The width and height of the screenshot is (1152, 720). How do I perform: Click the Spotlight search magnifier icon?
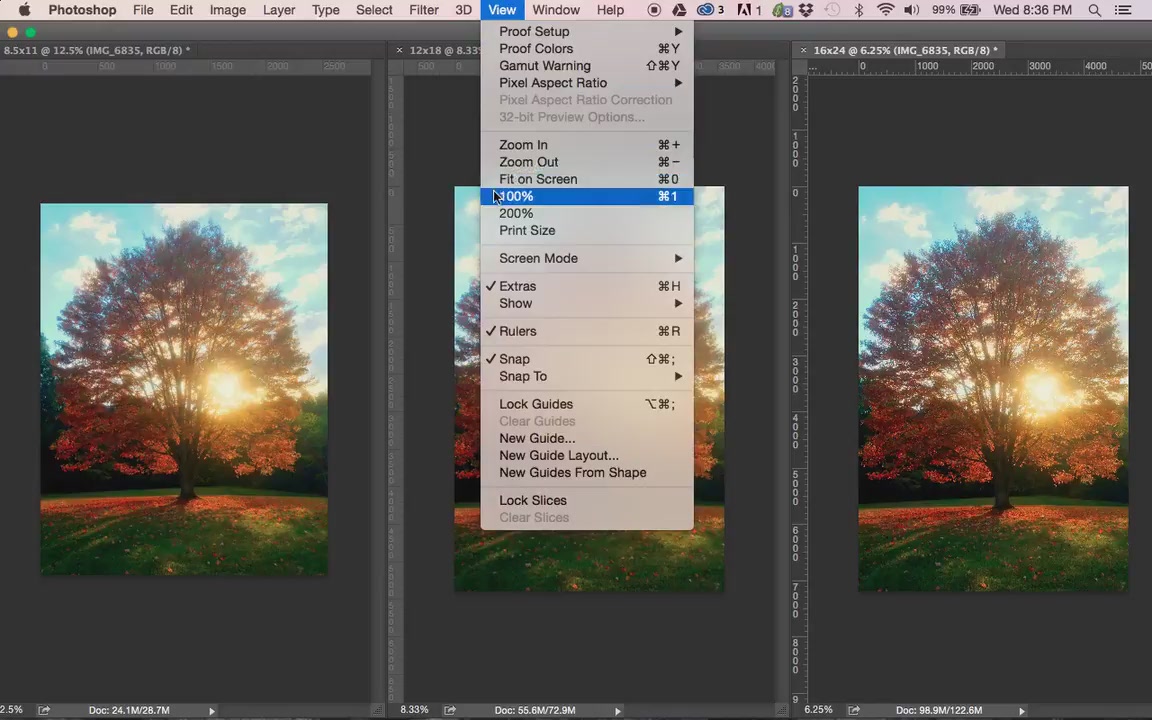pos(1094,10)
